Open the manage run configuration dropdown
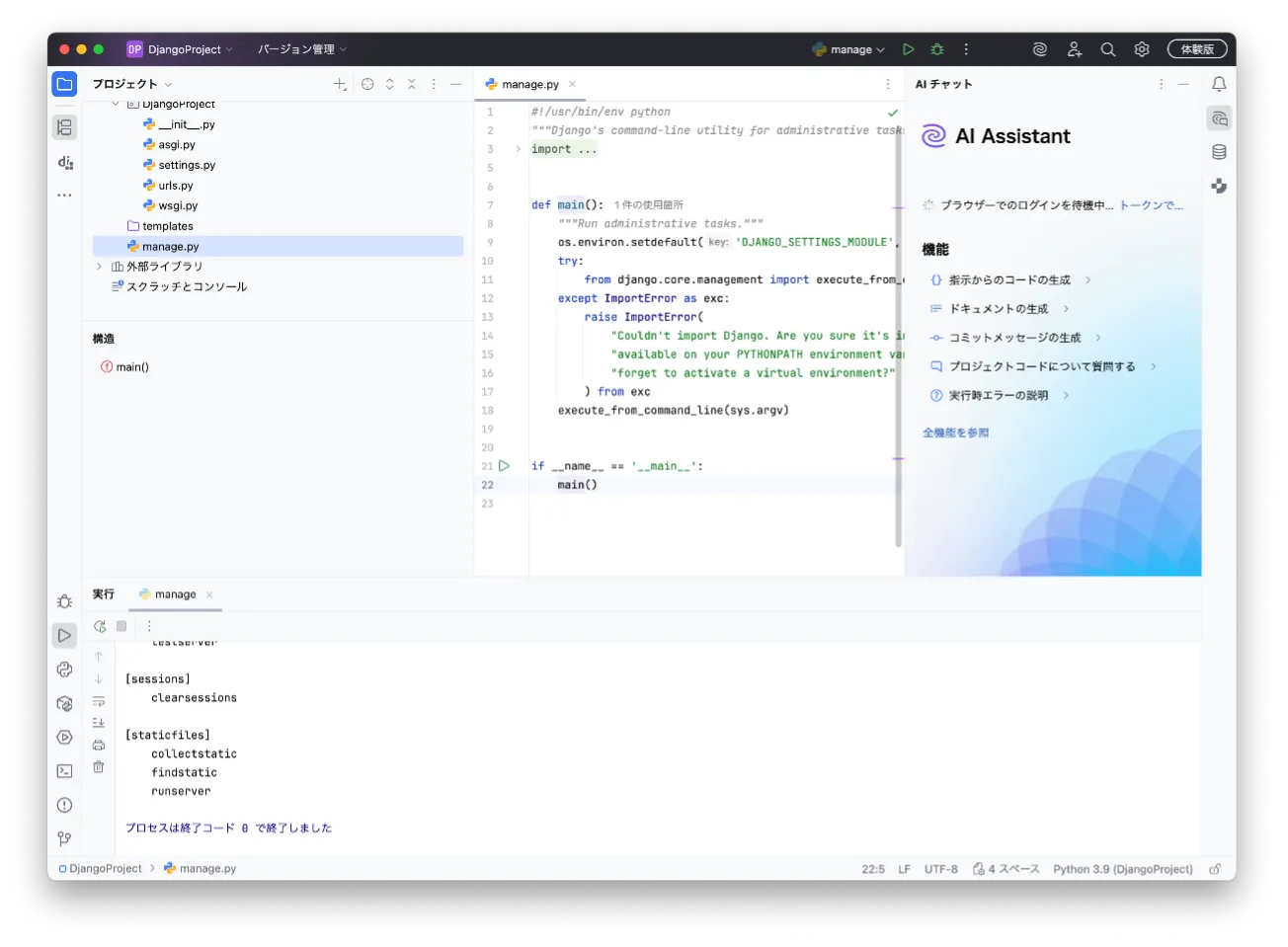 (848, 49)
